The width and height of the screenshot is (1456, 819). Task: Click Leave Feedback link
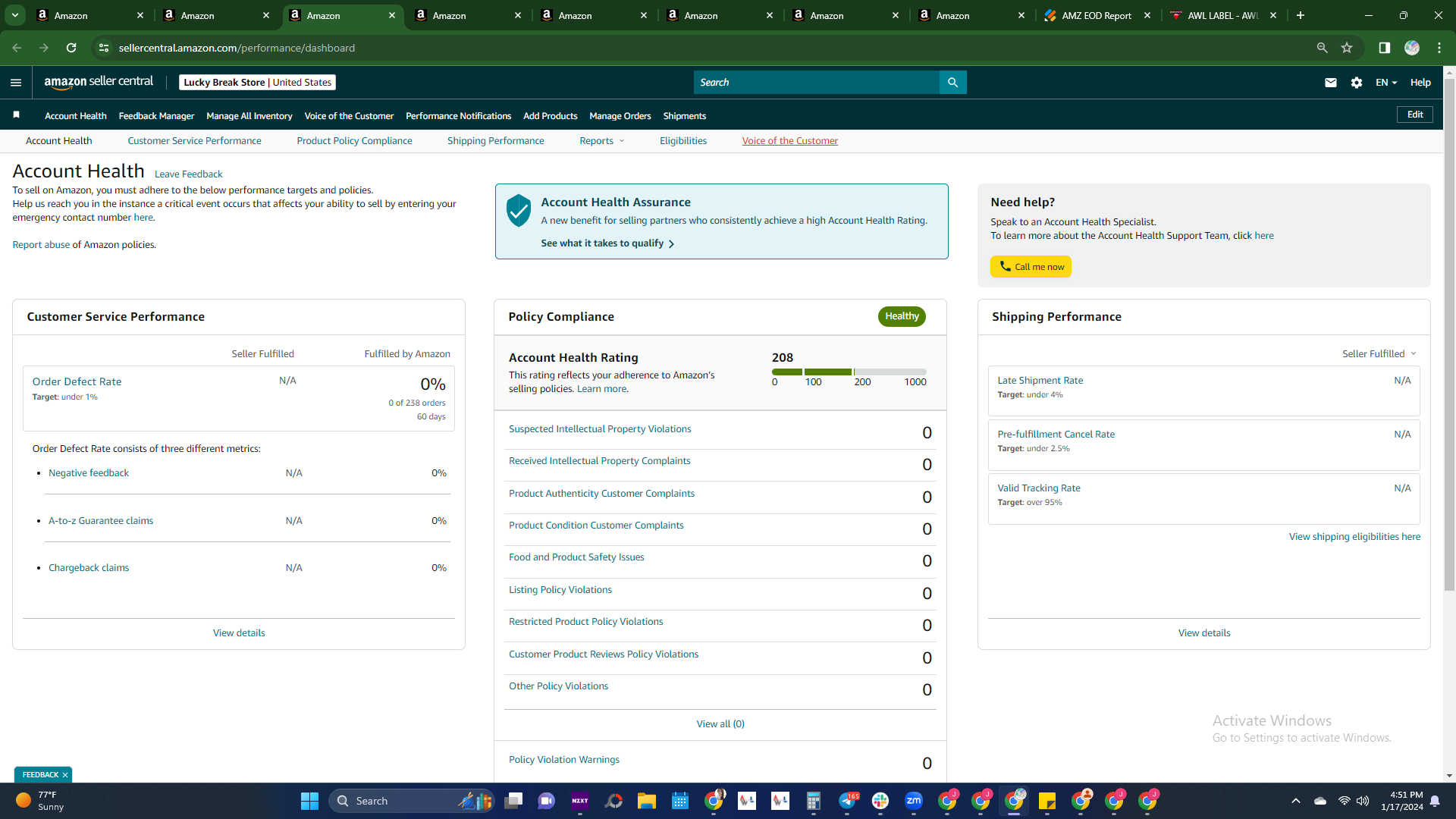click(188, 174)
